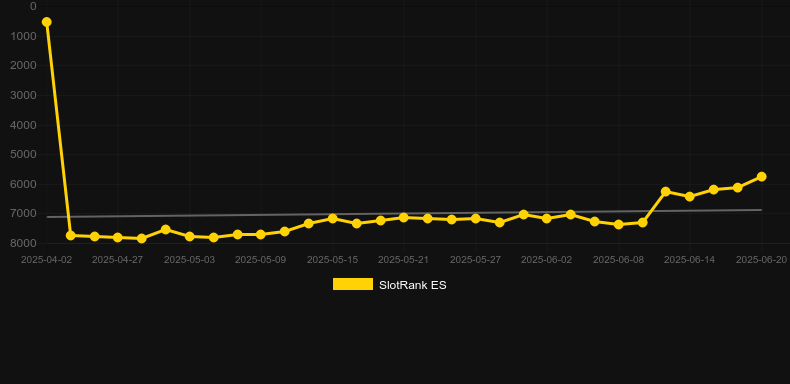790x384 pixels.
Task: Select the data point above 2025-05-03
Action: (189, 236)
